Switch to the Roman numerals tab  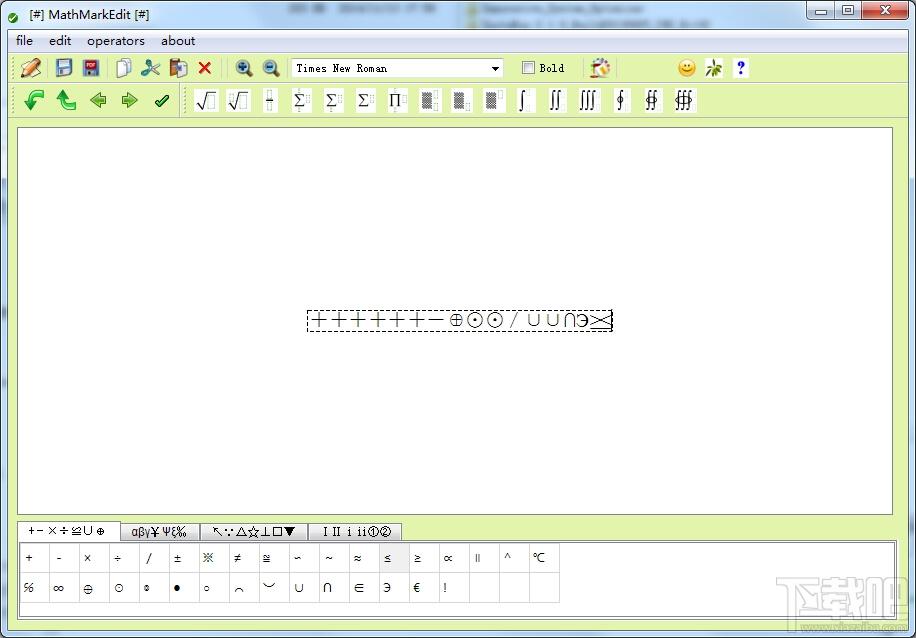pyautogui.click(x=355, y=532)
